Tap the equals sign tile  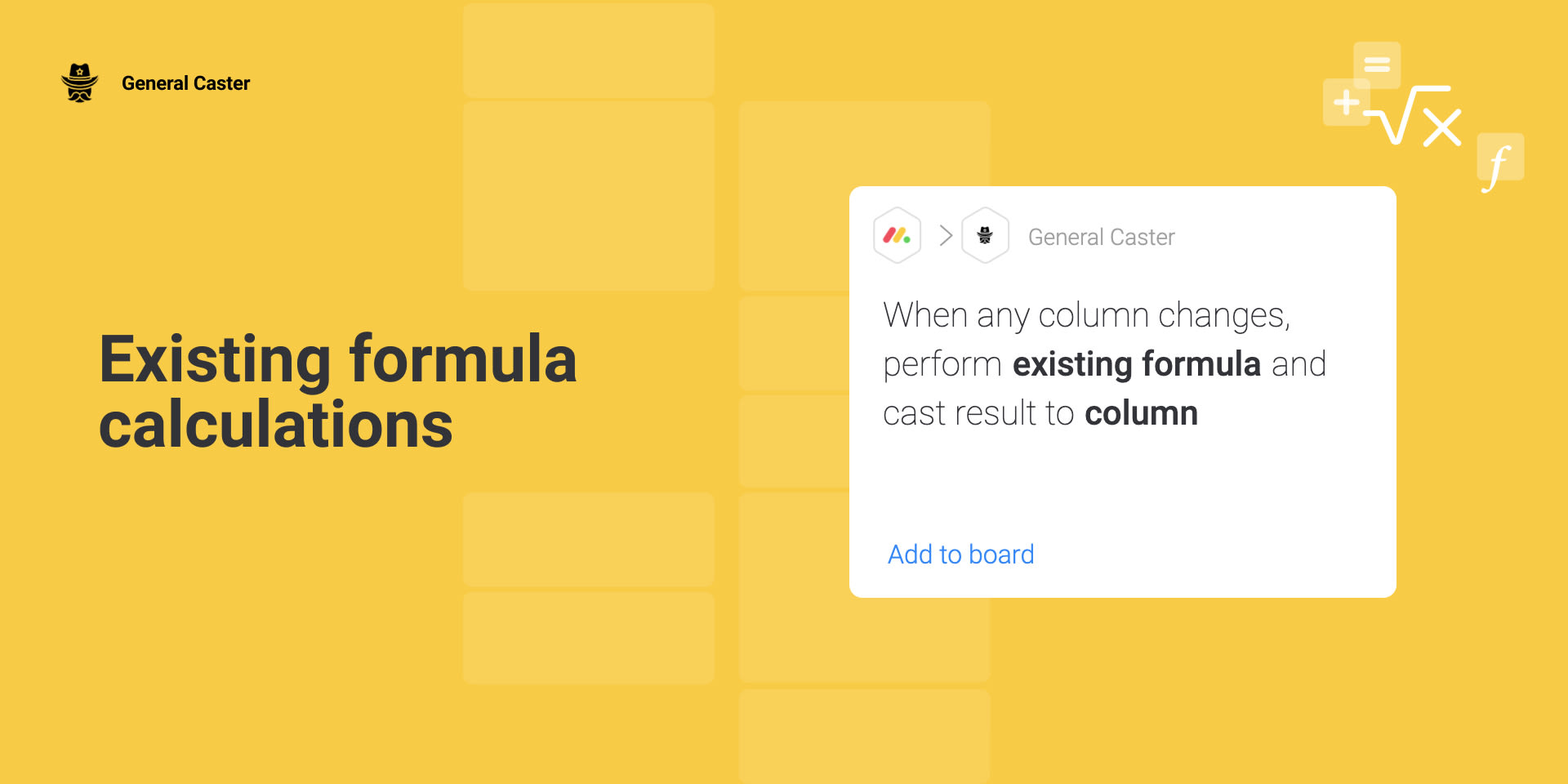[x=1377, y=65]
